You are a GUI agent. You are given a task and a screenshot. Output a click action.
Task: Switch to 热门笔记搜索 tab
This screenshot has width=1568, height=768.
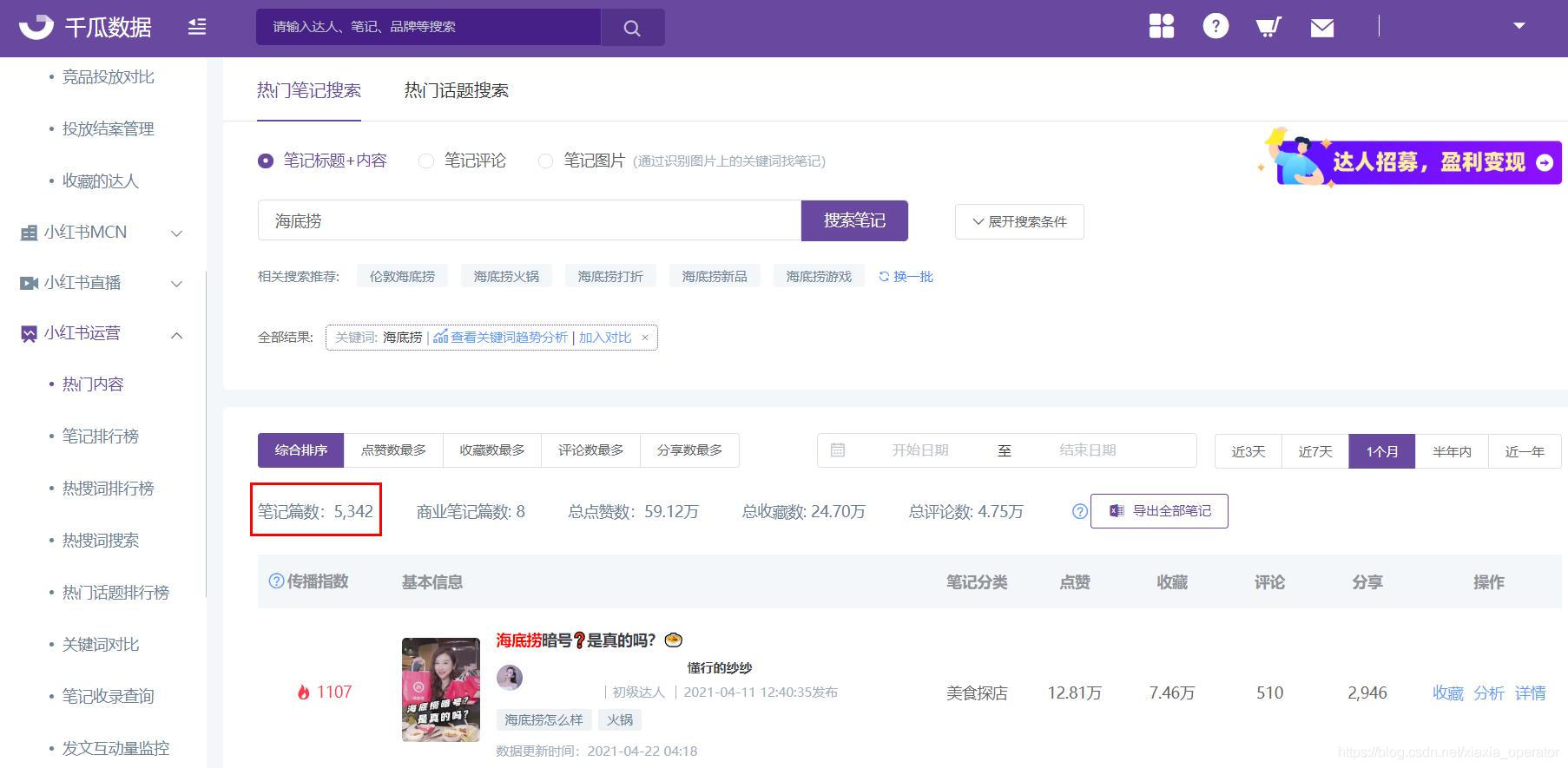(x=309, y=90)
